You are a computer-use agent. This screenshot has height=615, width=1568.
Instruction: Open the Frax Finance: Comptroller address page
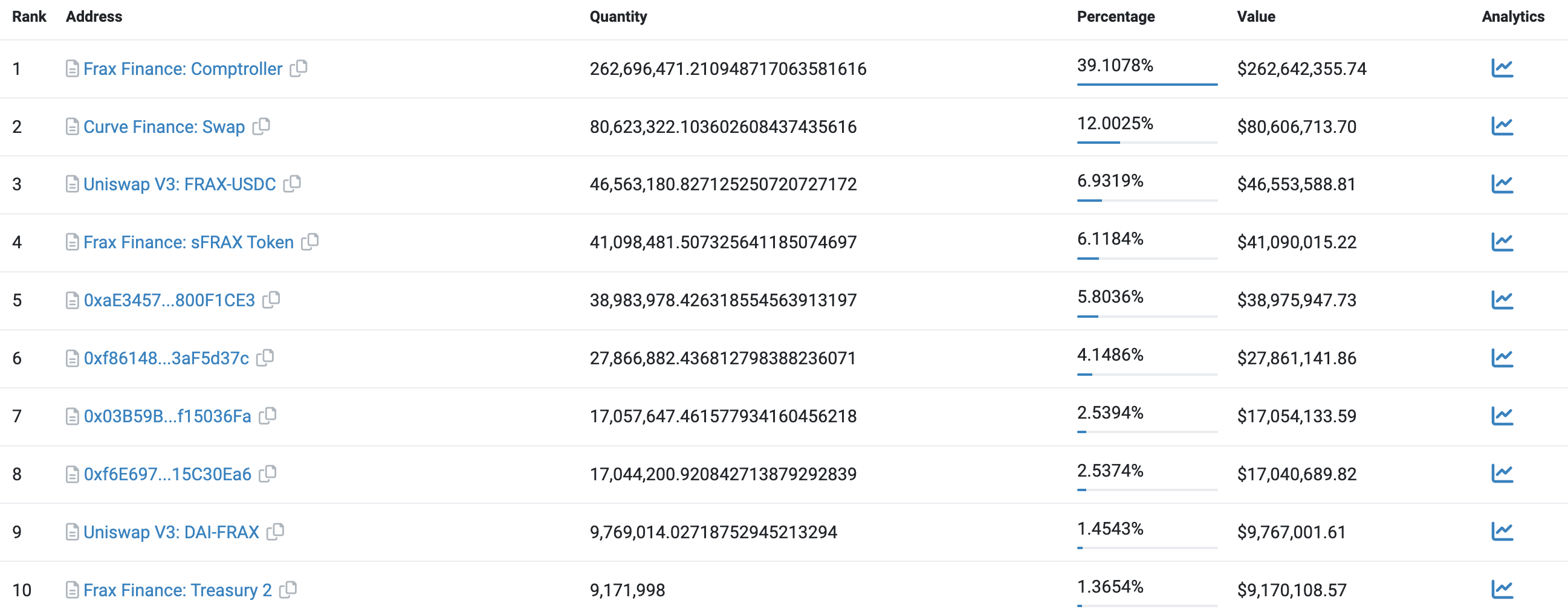(x=183, y=69)
